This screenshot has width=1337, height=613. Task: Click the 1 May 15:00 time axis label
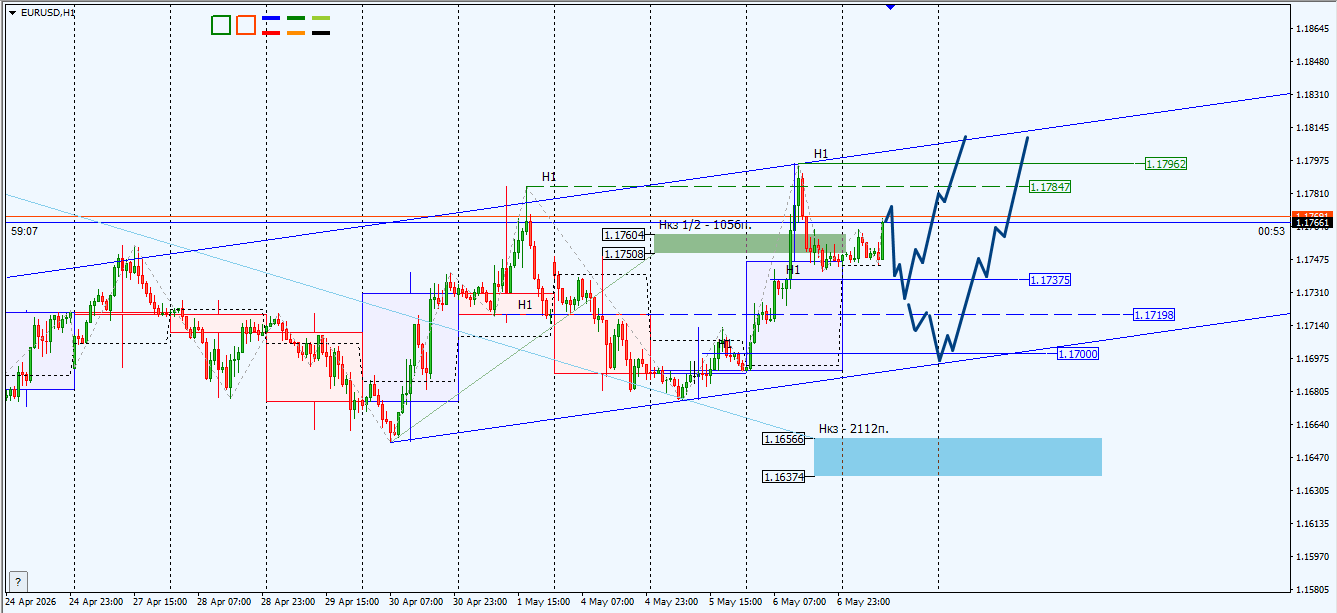546,602
